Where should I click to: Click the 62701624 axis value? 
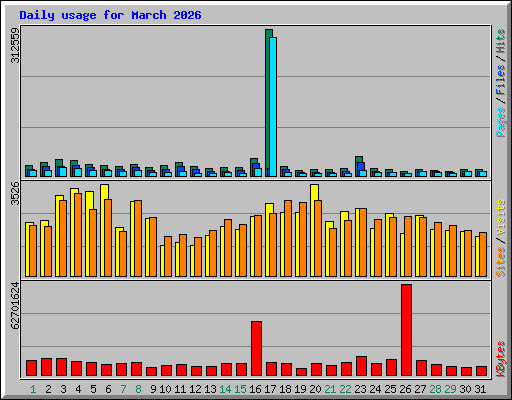15,306
